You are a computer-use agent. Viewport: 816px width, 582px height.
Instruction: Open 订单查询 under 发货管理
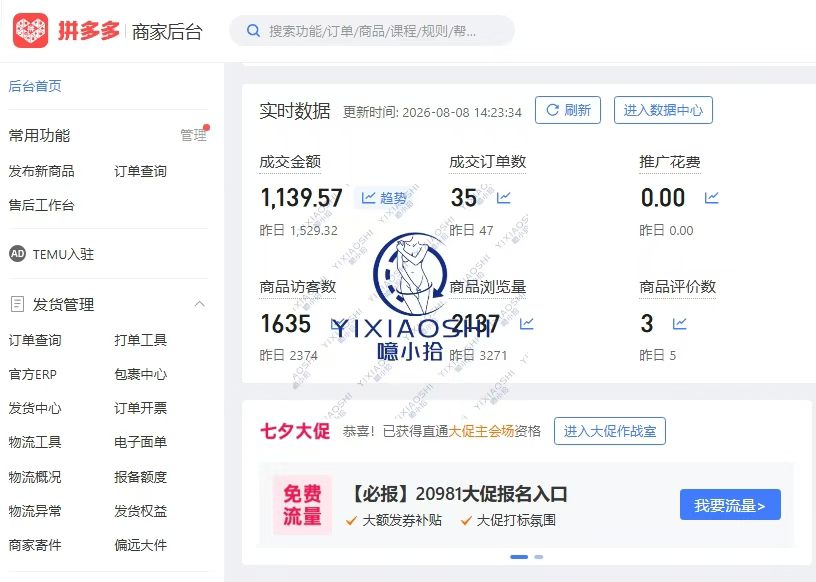click(x=35, y=340)
